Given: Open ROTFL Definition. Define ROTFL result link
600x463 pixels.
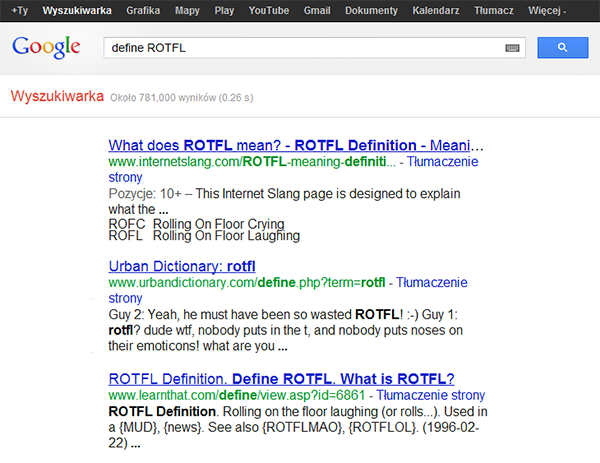Looking at the screenshot, I should click(x=281, y=379).
